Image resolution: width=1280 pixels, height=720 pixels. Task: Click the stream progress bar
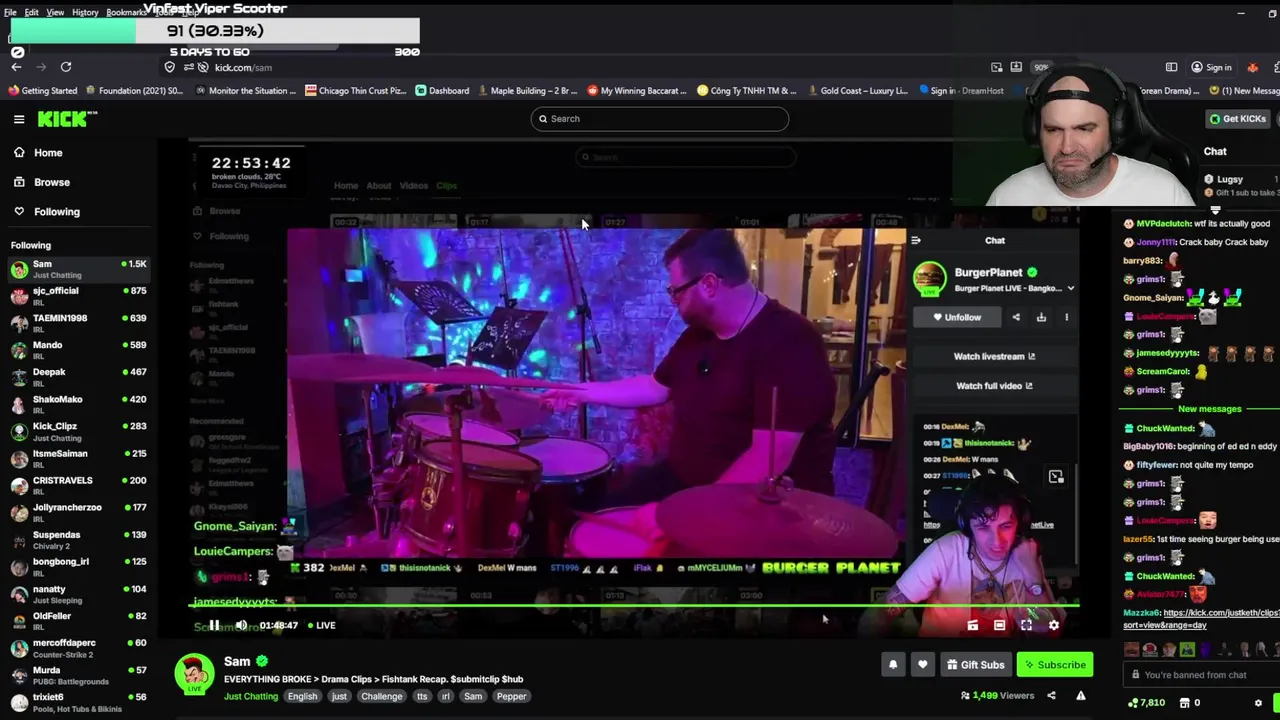[x=634, y=605]
